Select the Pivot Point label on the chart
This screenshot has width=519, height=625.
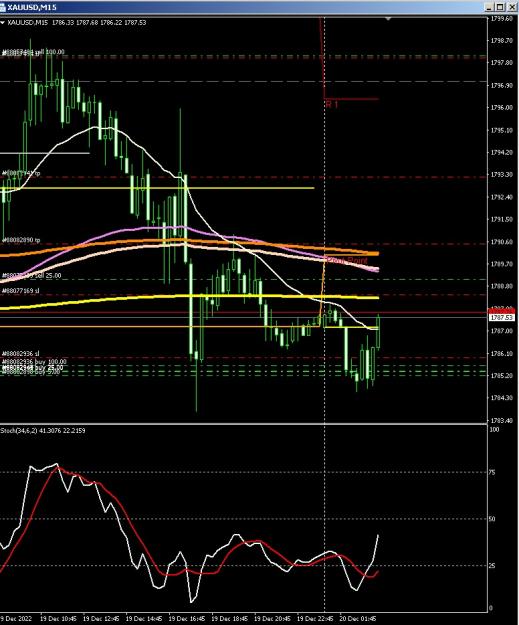pos(347,260)
